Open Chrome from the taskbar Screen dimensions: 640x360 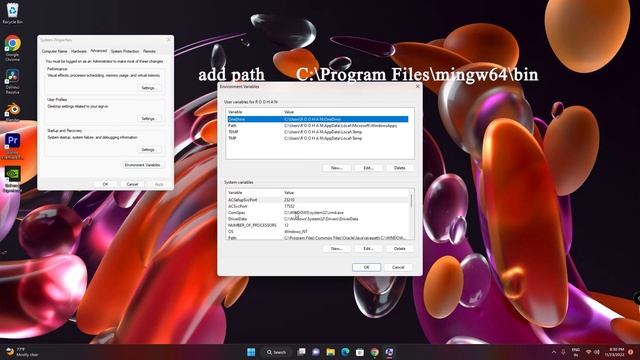point(374,352)
